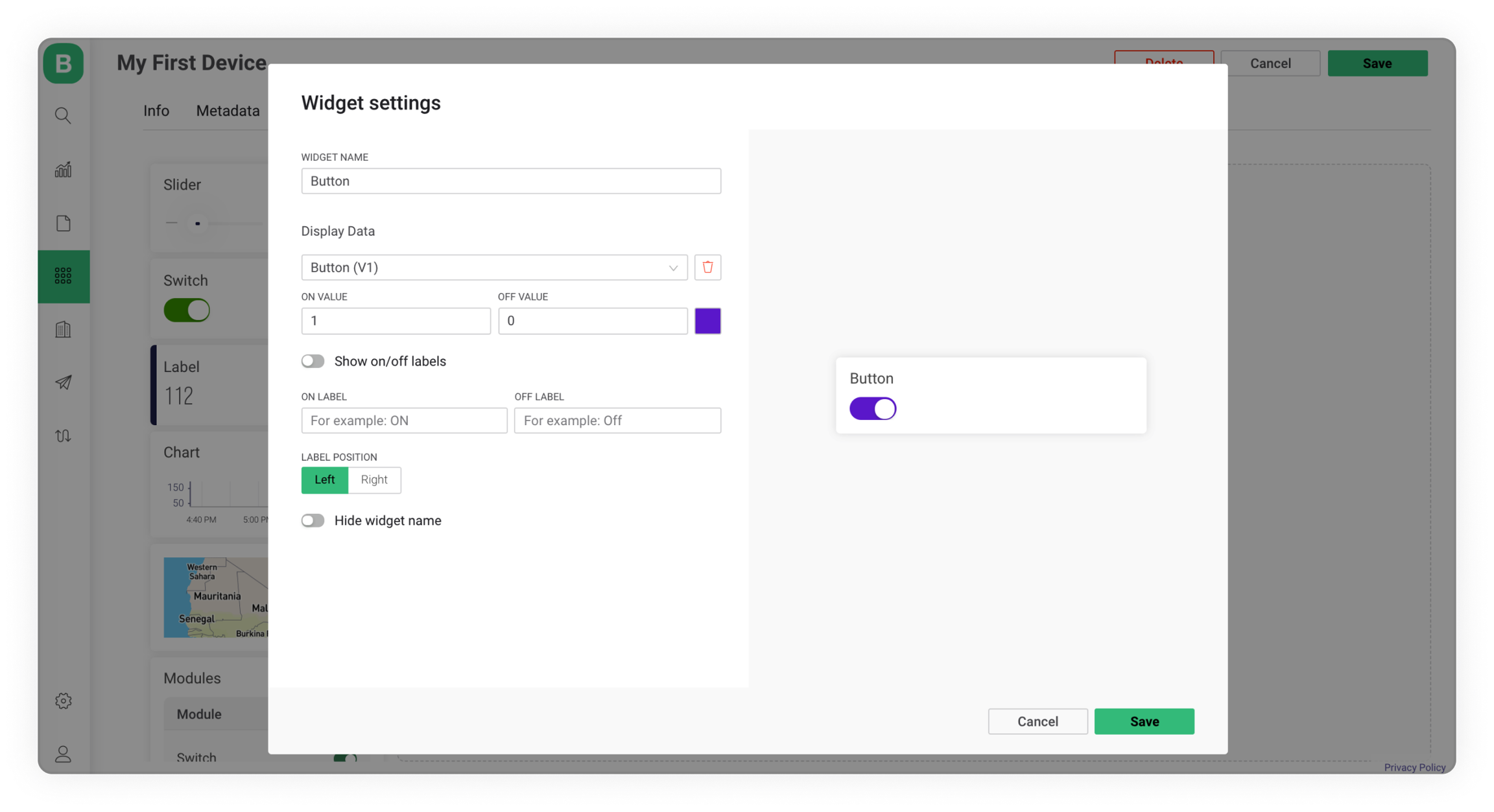Open the document page sidebar icon

click(x=63, y=224)
